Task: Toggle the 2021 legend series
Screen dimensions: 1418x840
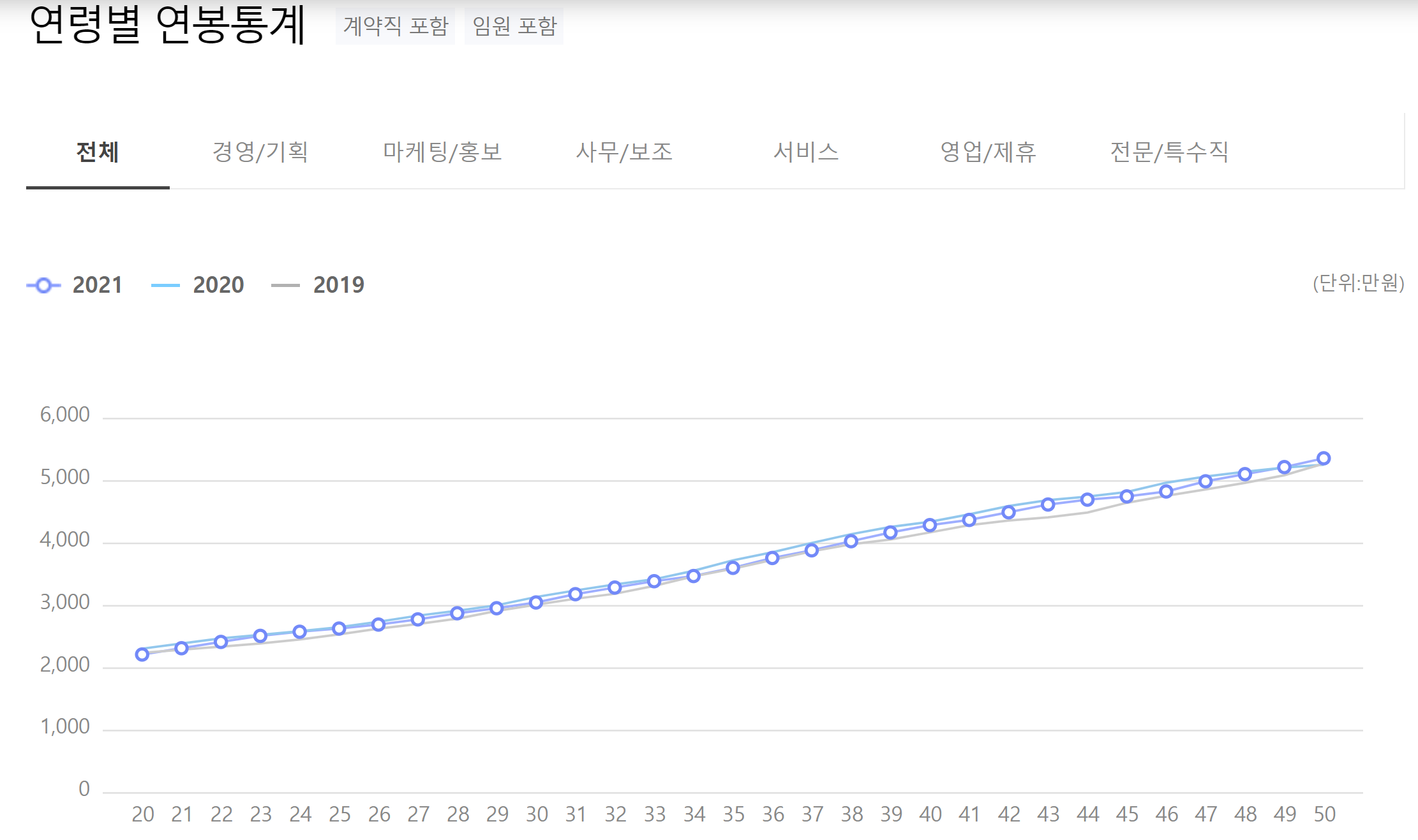Action: pyautogui.click(x=97, y=285)
